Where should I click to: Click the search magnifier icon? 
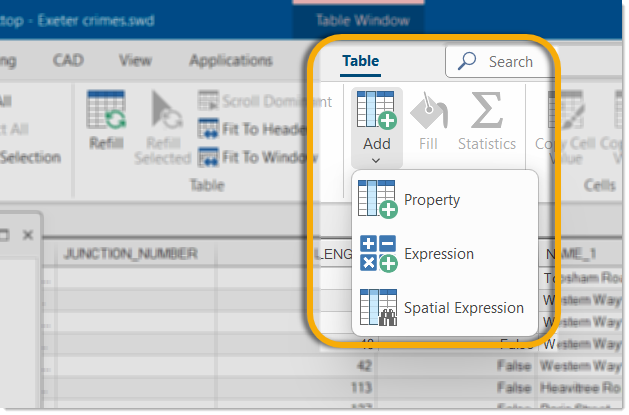467,61
